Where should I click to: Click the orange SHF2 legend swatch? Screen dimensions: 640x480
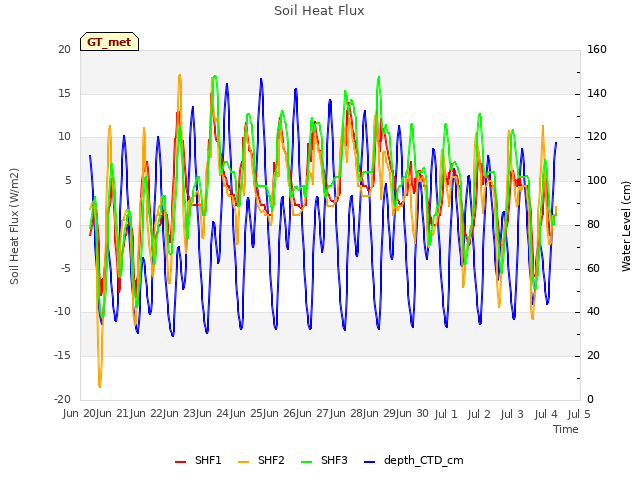243,462
